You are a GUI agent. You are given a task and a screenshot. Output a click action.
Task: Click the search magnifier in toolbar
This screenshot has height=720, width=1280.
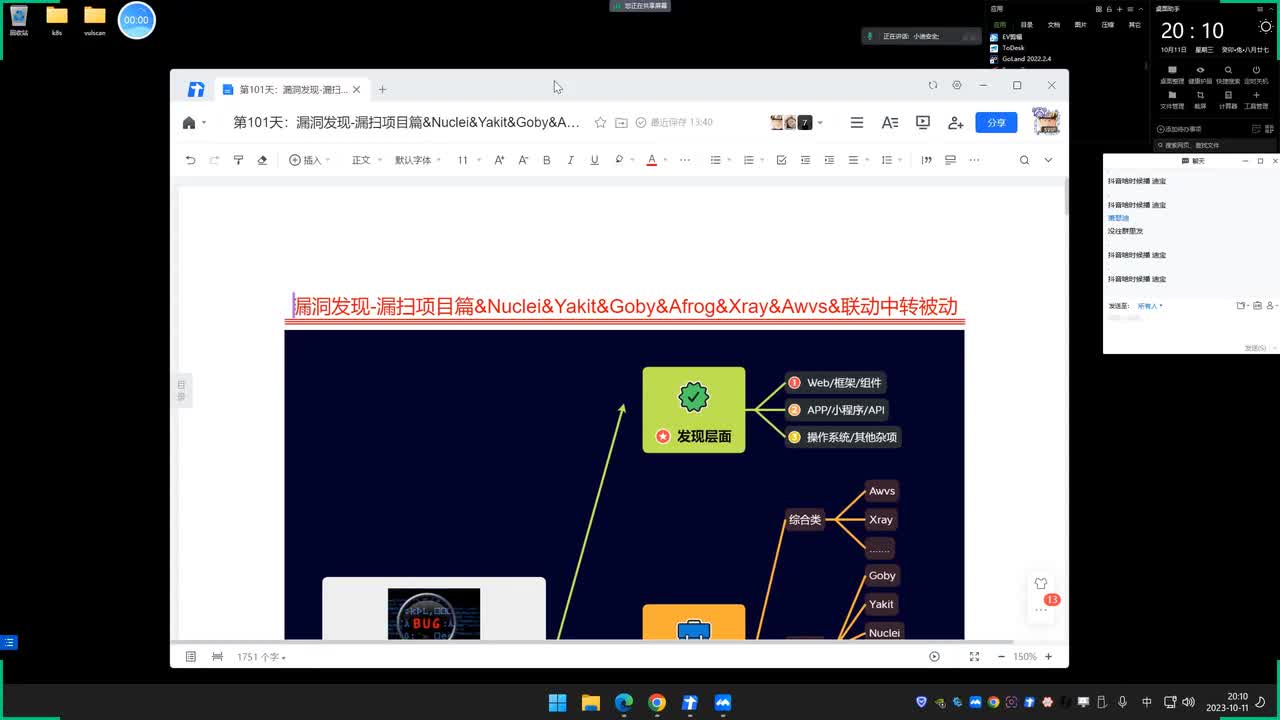[1024, 160]
